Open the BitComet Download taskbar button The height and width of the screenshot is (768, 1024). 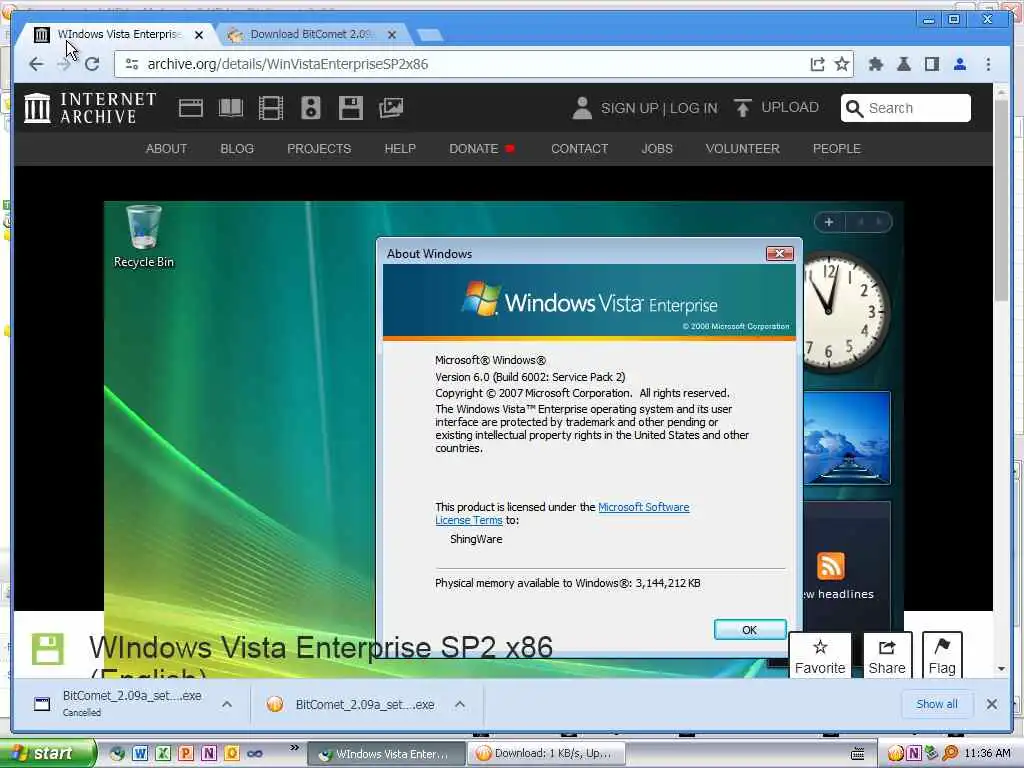pos(547,754)
